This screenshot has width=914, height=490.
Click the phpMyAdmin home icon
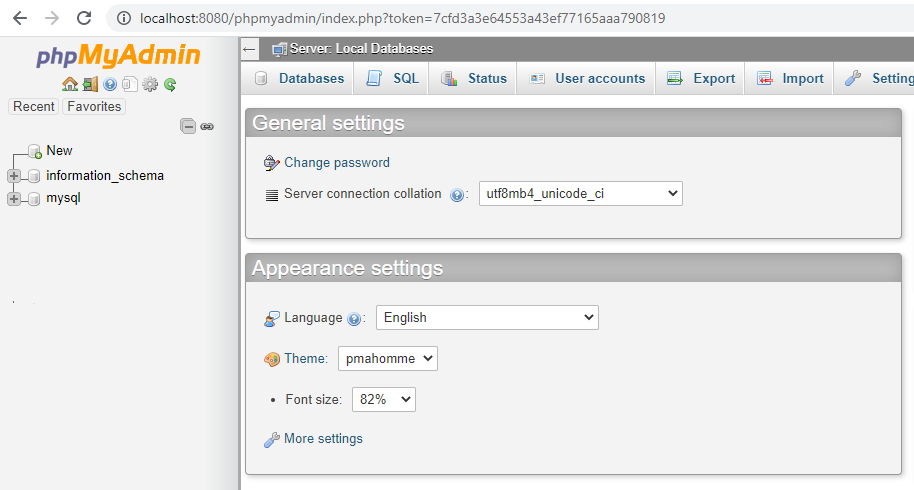pos(70,84)
